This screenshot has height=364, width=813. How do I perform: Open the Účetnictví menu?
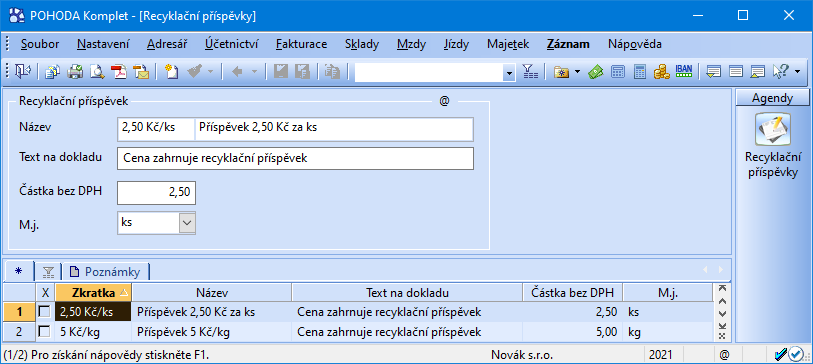tap(232, 44)
